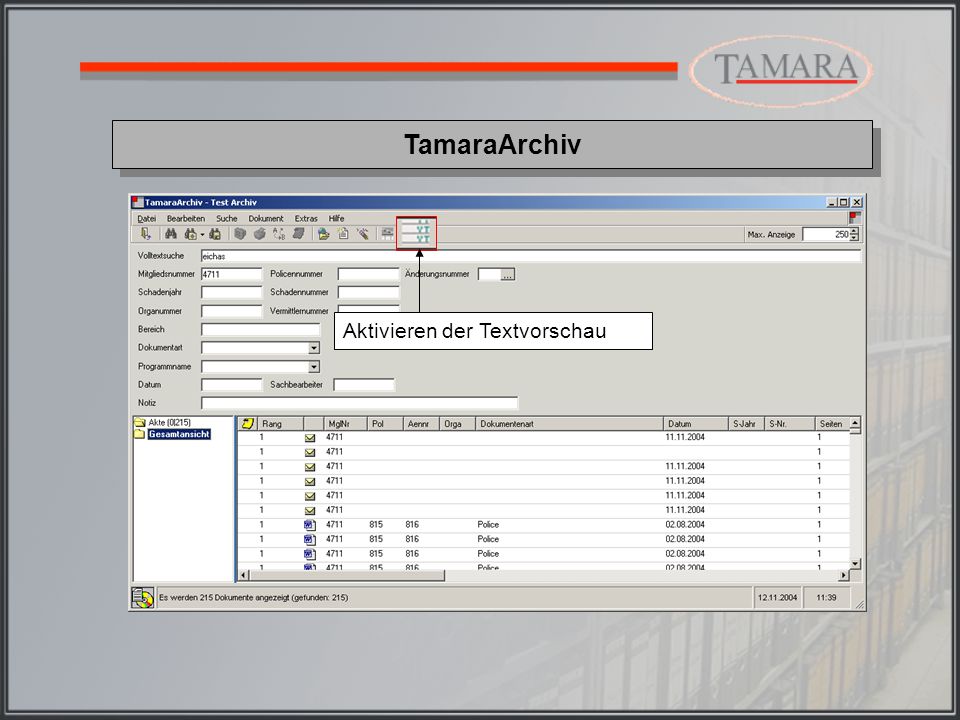
Task: Click the folder icon beside Gesamtansicht
Action: click(140, 434)
